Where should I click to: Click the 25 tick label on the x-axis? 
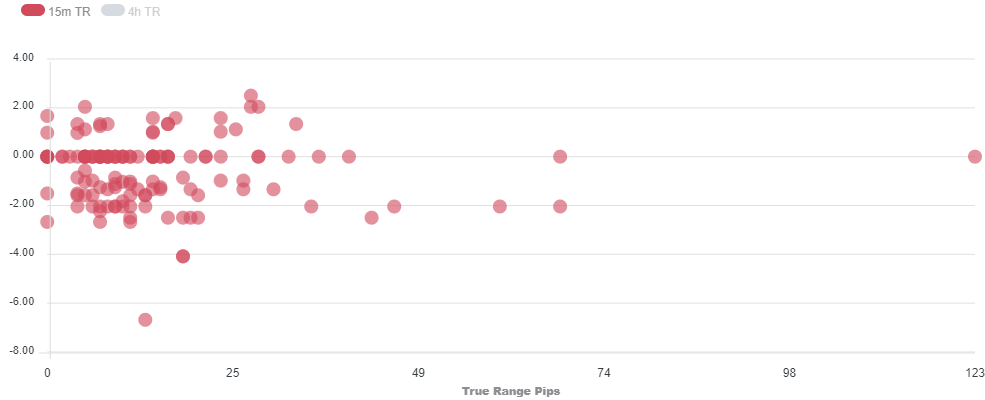tap(233, 373)
